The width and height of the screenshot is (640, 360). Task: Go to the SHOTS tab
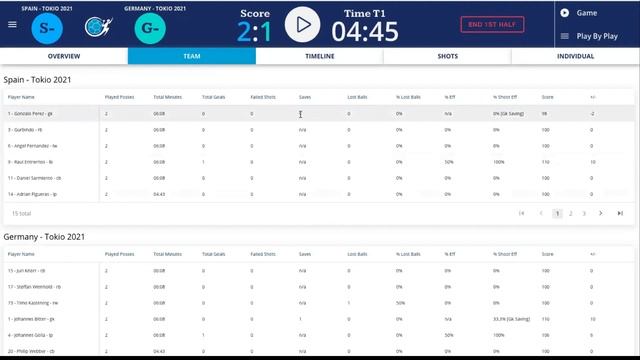[447, 56]
